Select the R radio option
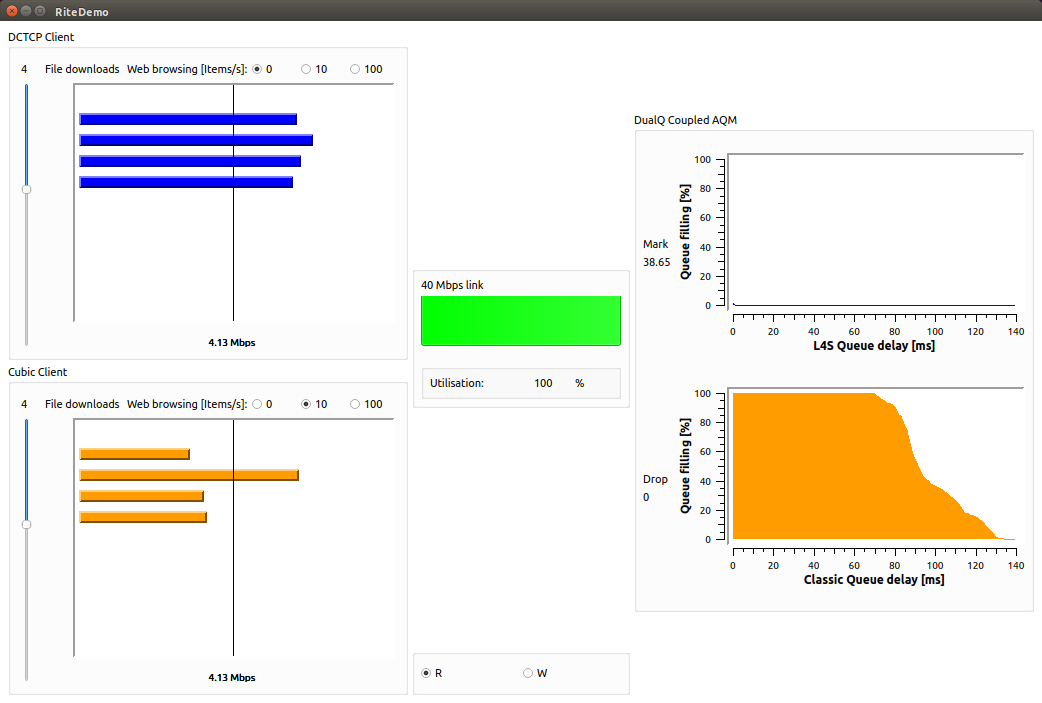The width and height of the screenshot is (1042, 703). click(427, 673)
